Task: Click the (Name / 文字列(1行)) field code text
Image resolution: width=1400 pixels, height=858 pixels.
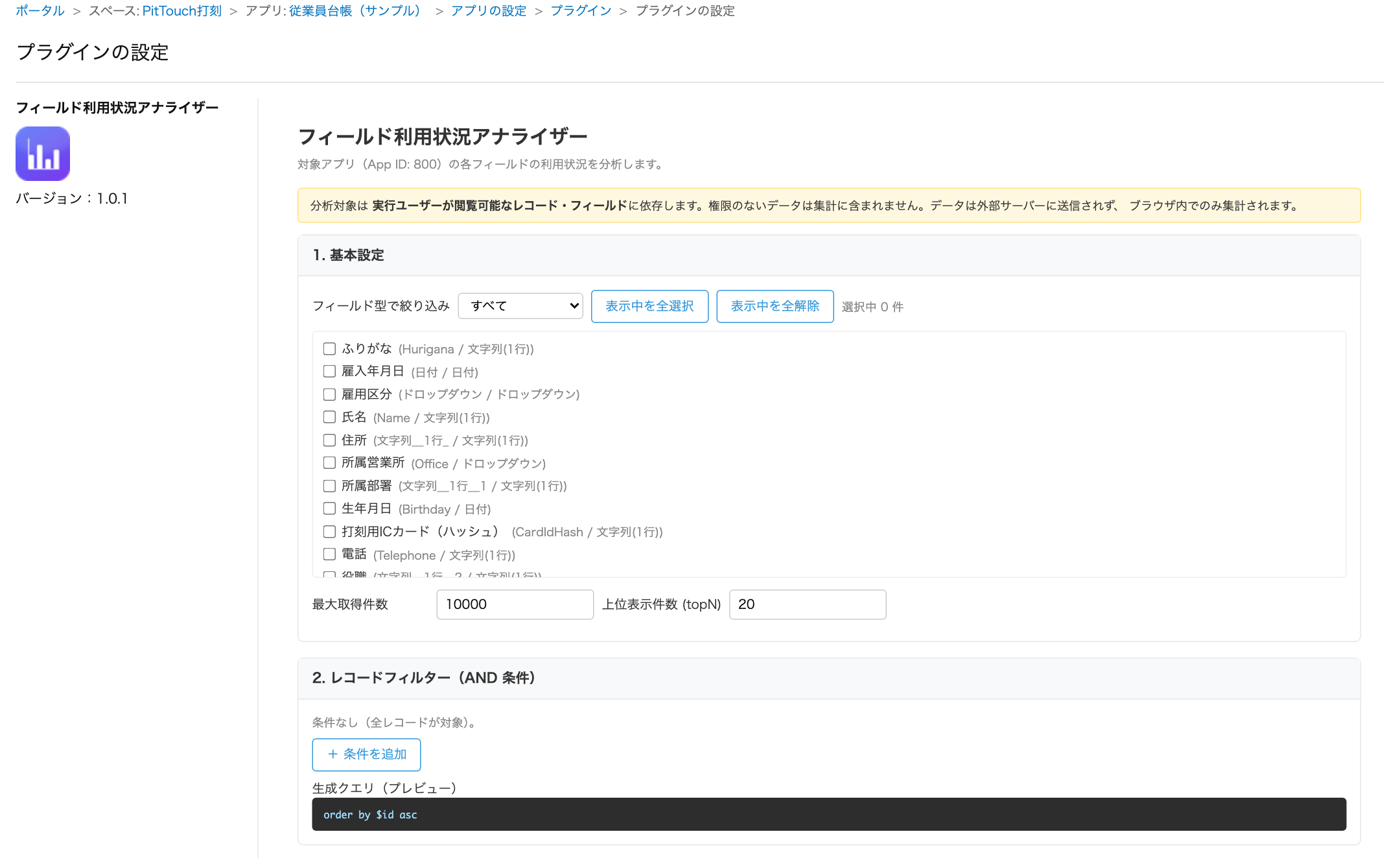Action: coord(431,418)
